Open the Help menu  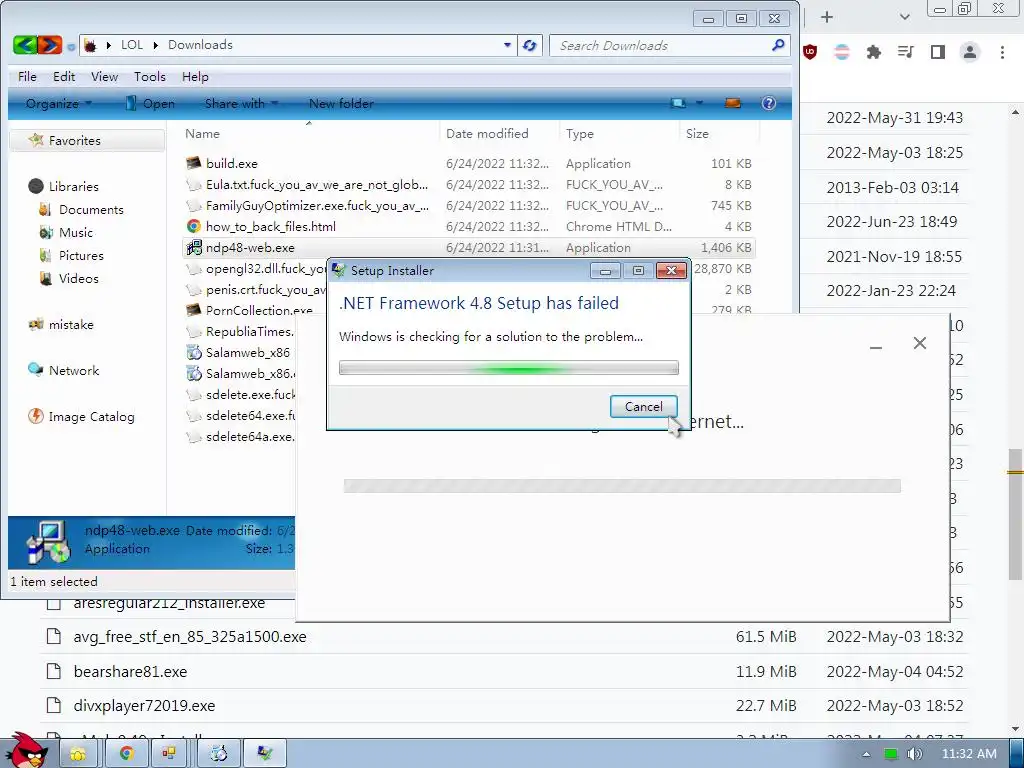pos(195,76)
